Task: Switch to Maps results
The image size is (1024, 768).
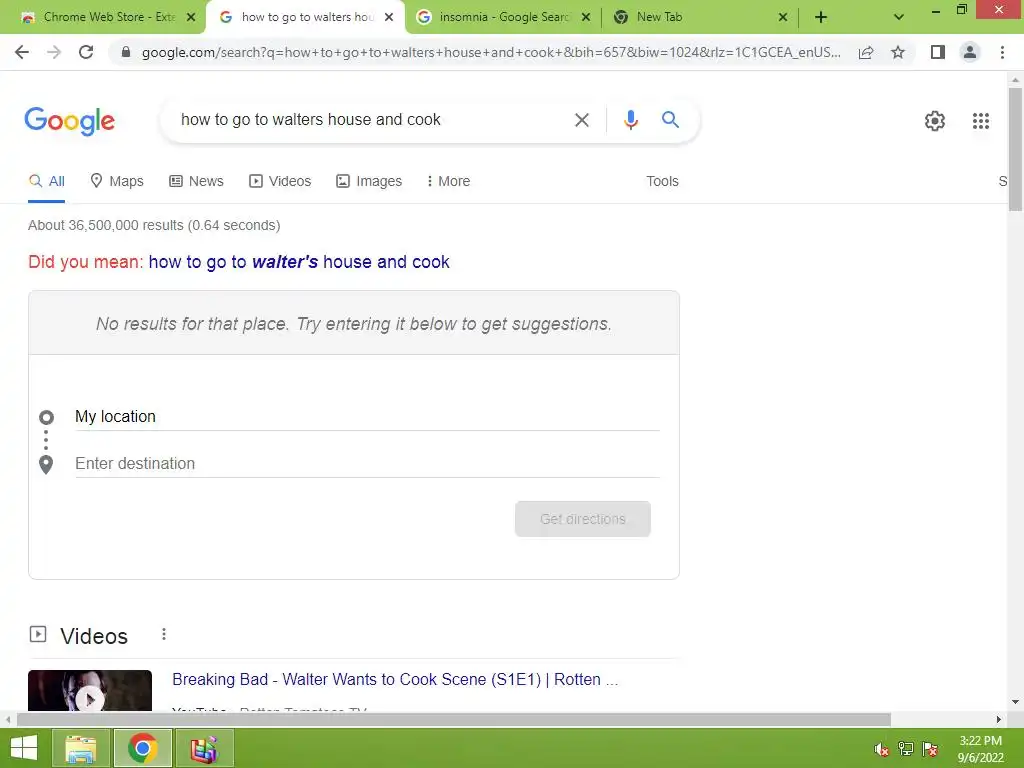Action: 116,182
